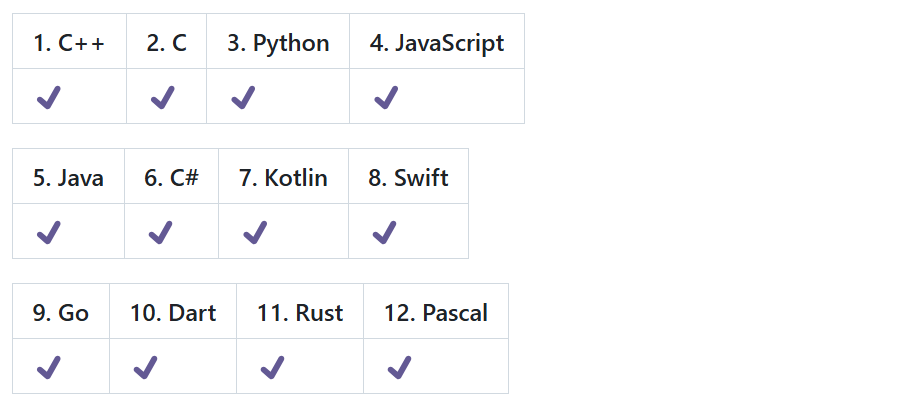Click the checkmark under JavaScript
Image resolution: width=903 pixels, height=402 pixels.
click(x=386, y=97)
